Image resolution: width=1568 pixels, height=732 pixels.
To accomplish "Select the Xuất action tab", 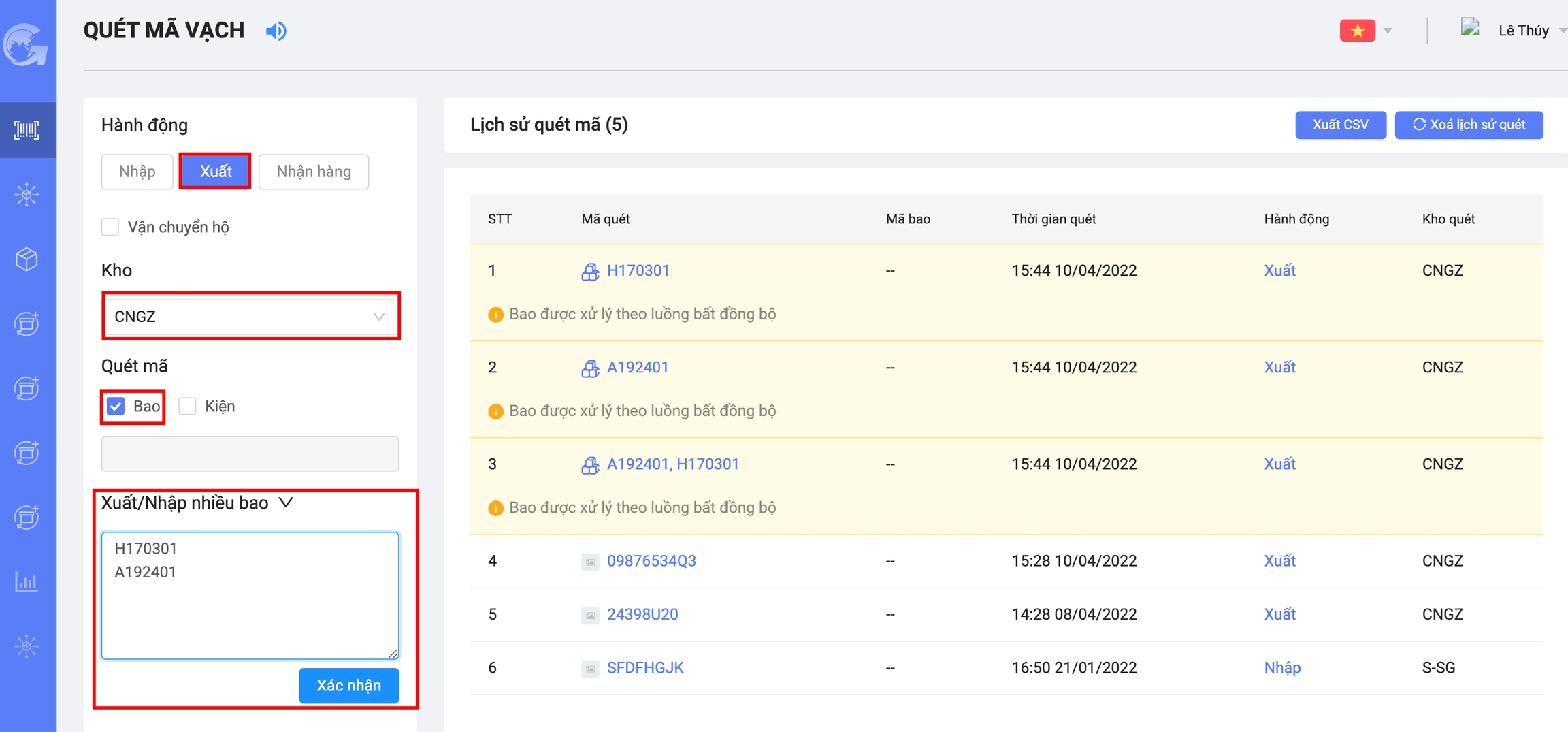I will 216,172.
